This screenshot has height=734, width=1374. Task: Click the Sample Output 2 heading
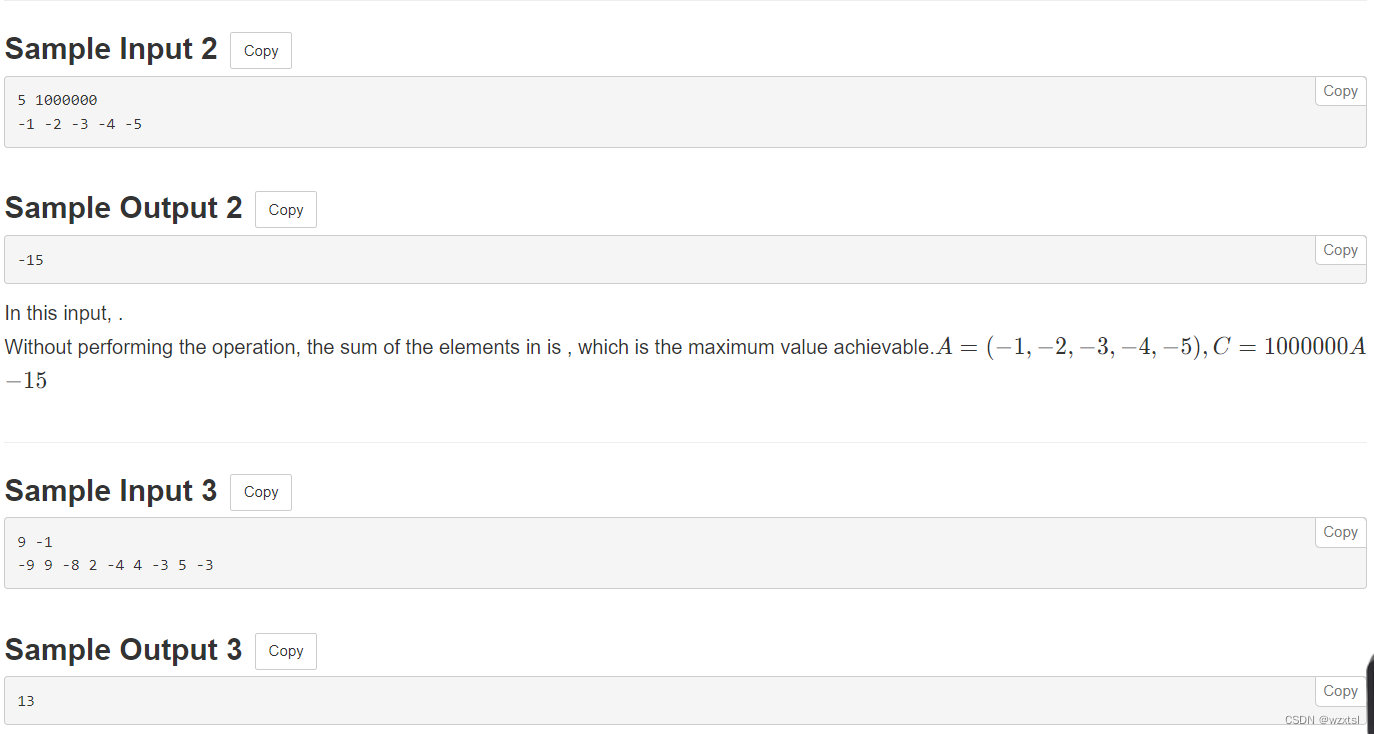click(x=124, y=208)
